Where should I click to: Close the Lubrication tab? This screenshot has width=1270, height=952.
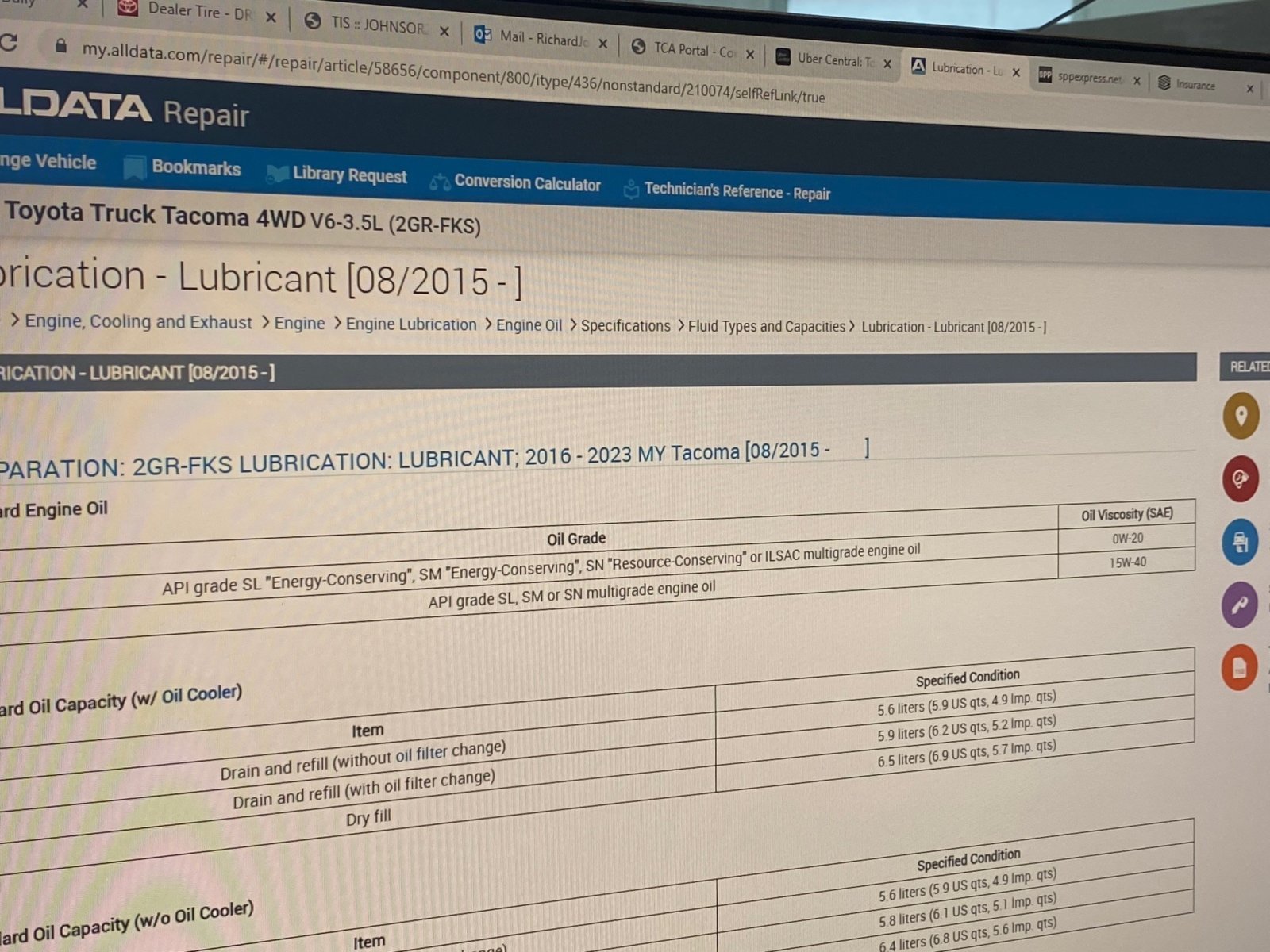1016,72
